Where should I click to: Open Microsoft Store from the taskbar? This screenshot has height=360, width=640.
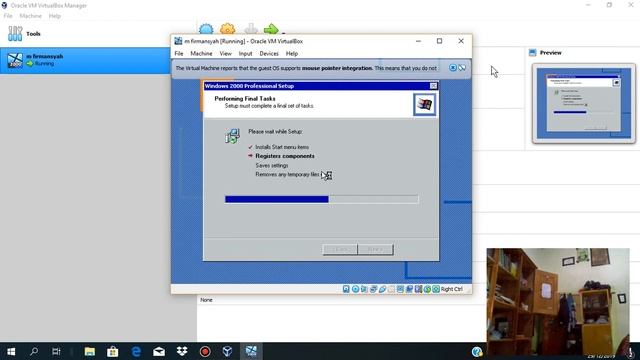[x=113, y=351]
